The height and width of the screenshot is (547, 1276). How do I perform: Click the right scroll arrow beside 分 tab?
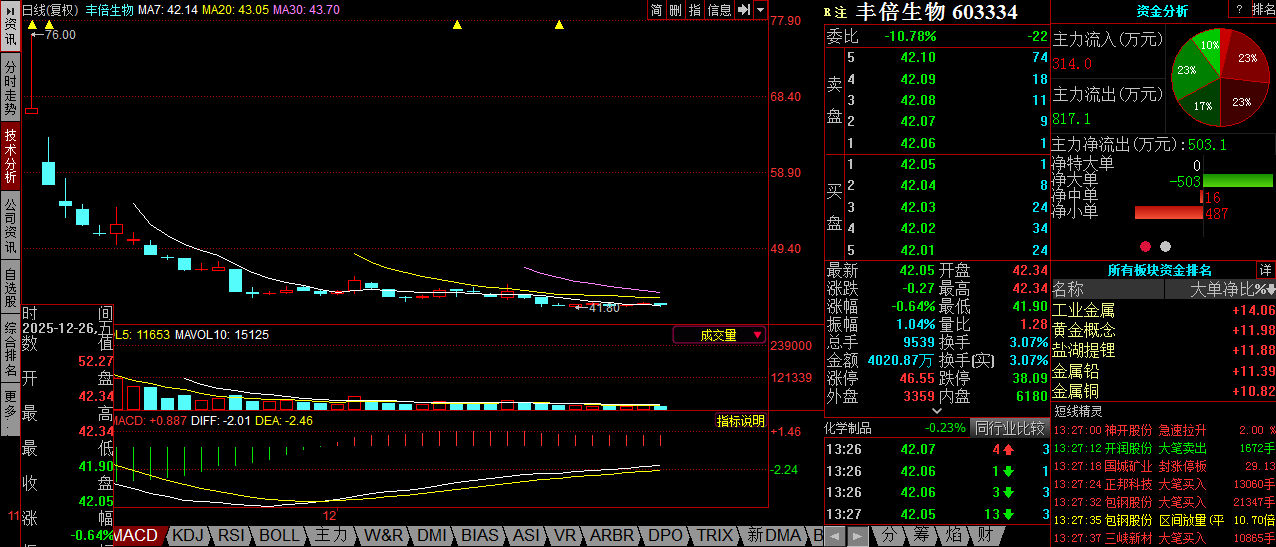(858, 536)
